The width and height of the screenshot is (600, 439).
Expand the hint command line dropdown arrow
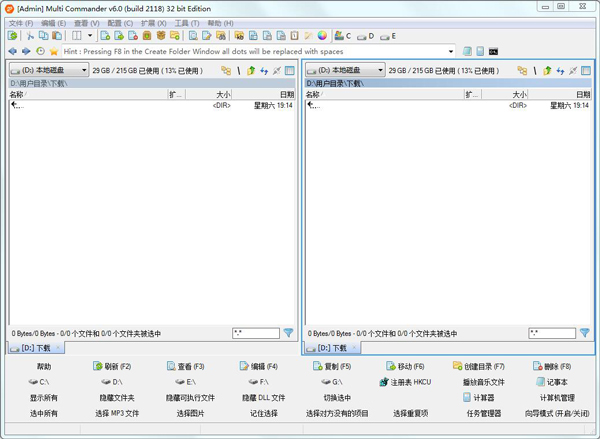pos(451,51)
